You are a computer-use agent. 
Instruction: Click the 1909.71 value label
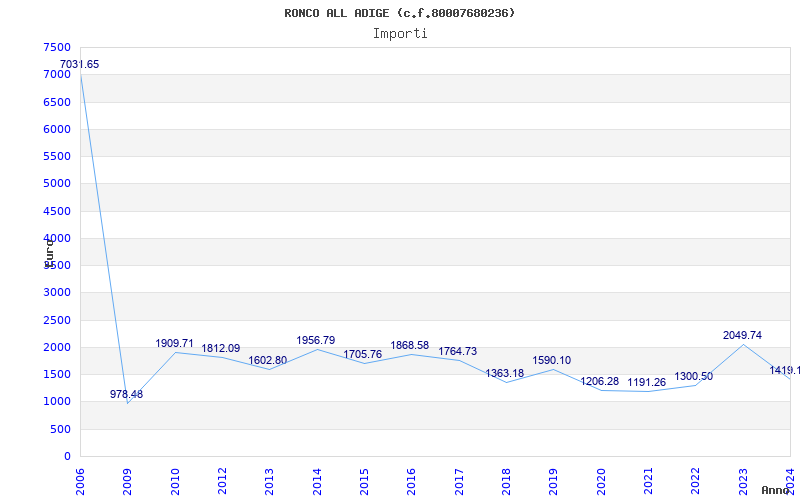point(174,343)
